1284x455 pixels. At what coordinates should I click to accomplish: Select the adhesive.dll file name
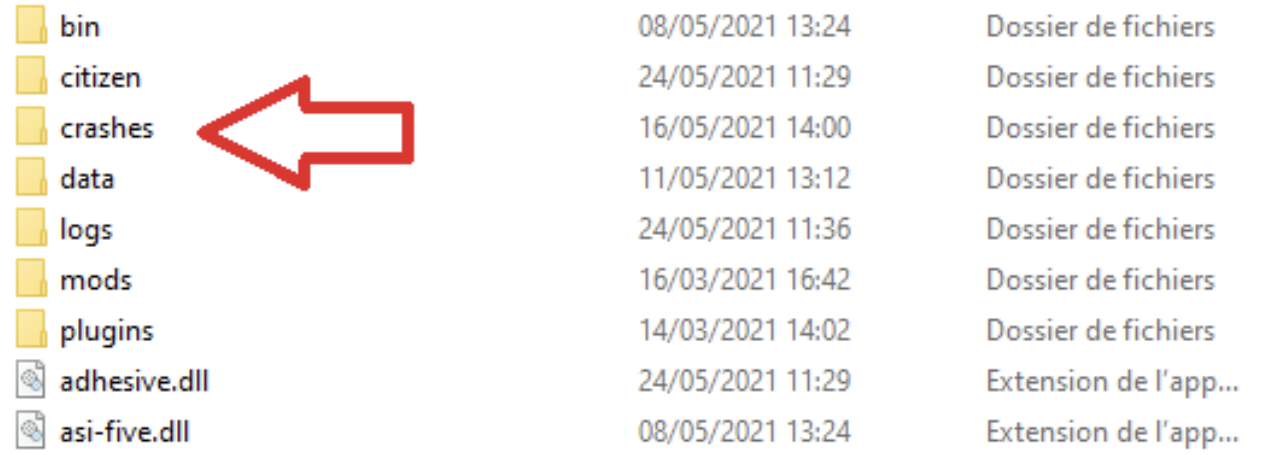(134, 381)
